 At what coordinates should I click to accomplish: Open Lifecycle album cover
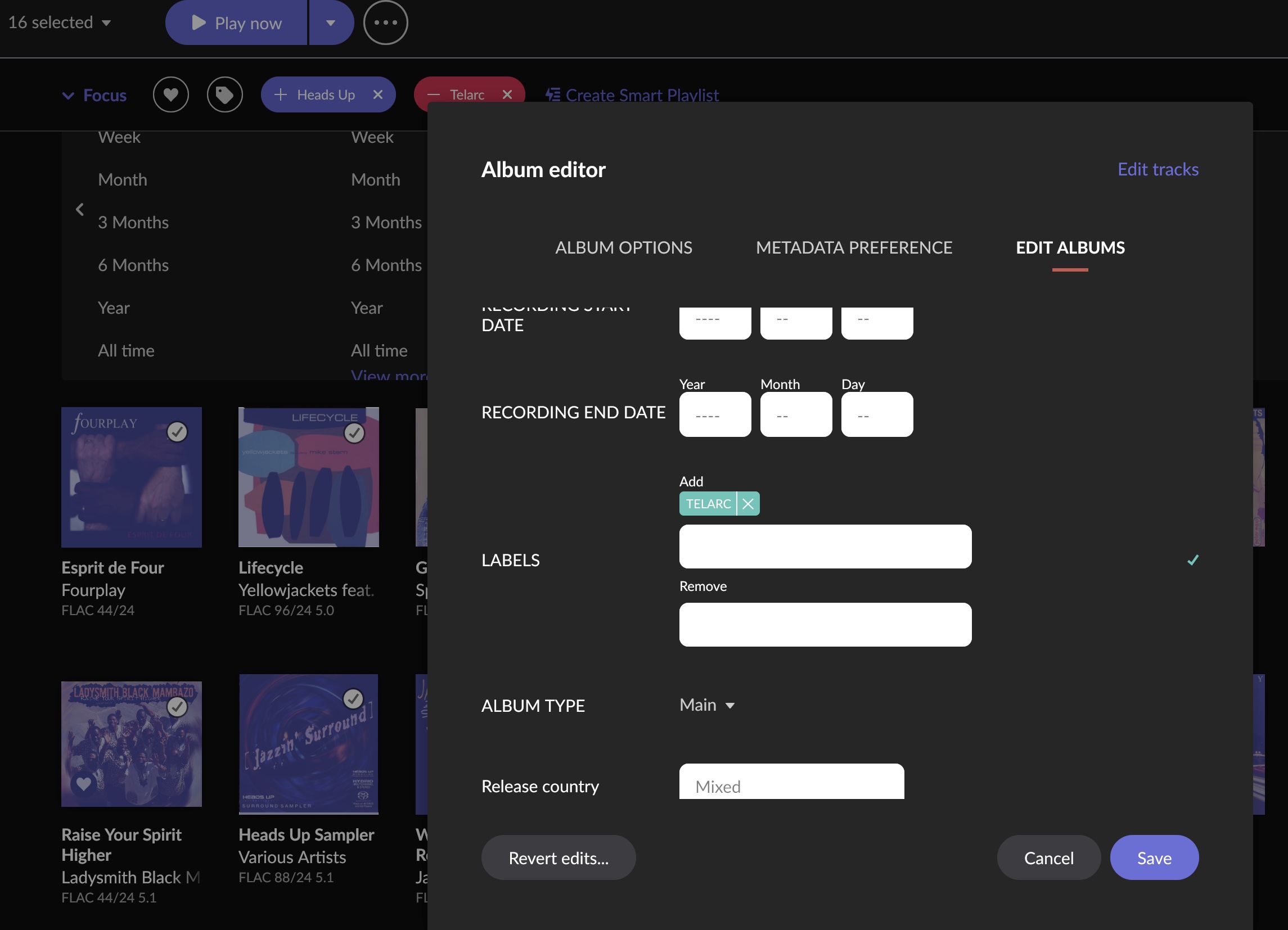308,477
